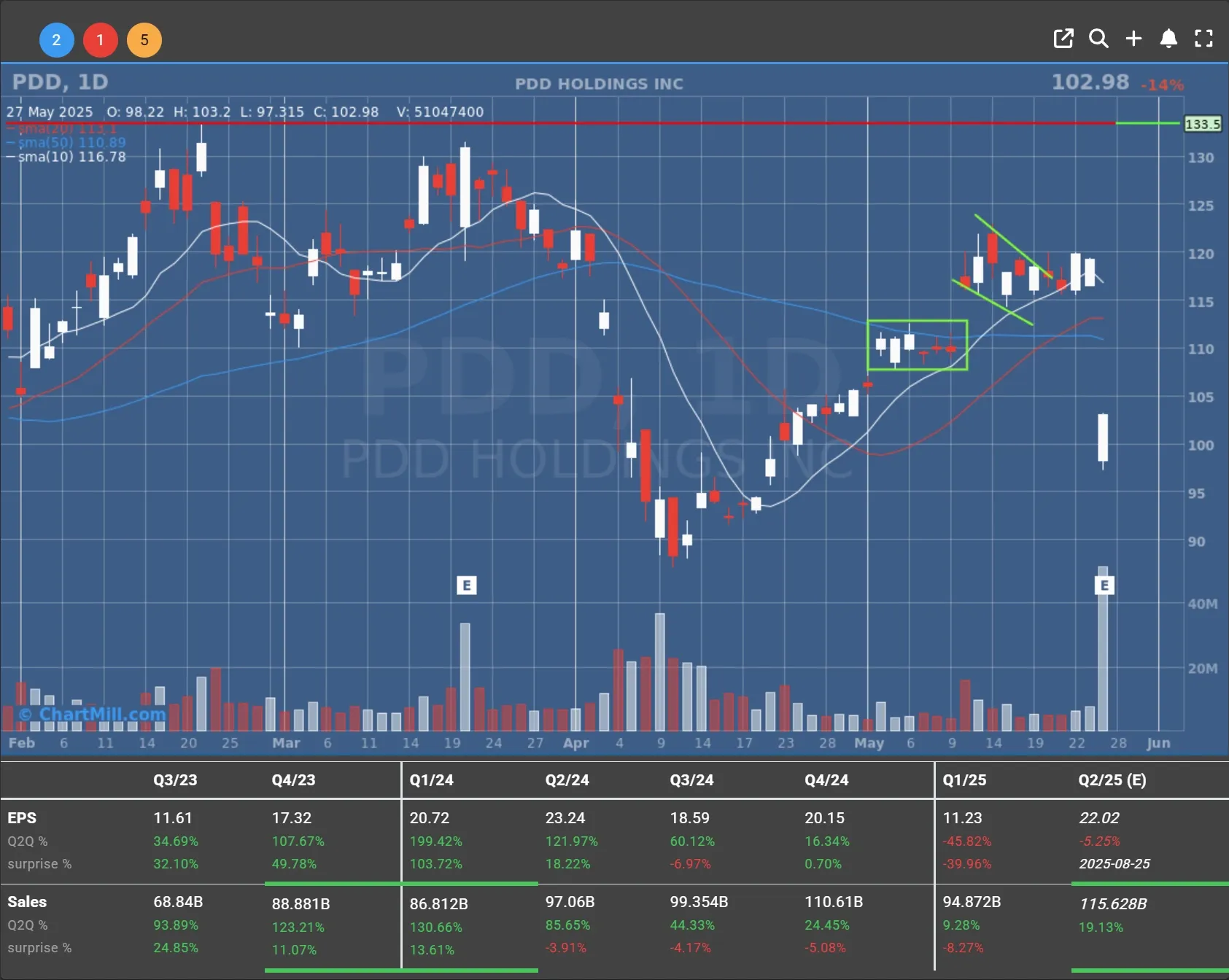Click EPS surprise value -39.96%
Screen dimensions: 1229x980
click(967, 864)
